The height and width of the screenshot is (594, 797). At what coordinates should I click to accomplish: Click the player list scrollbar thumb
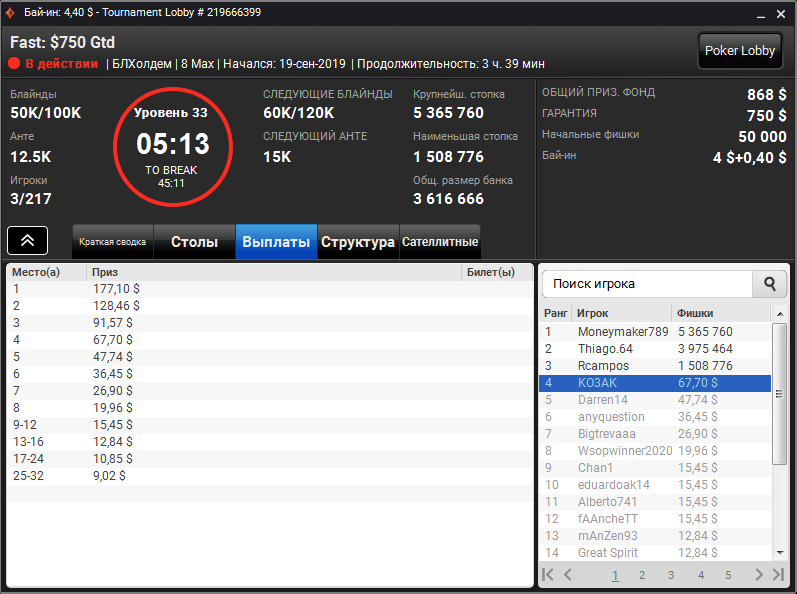(x=780, y=394)
